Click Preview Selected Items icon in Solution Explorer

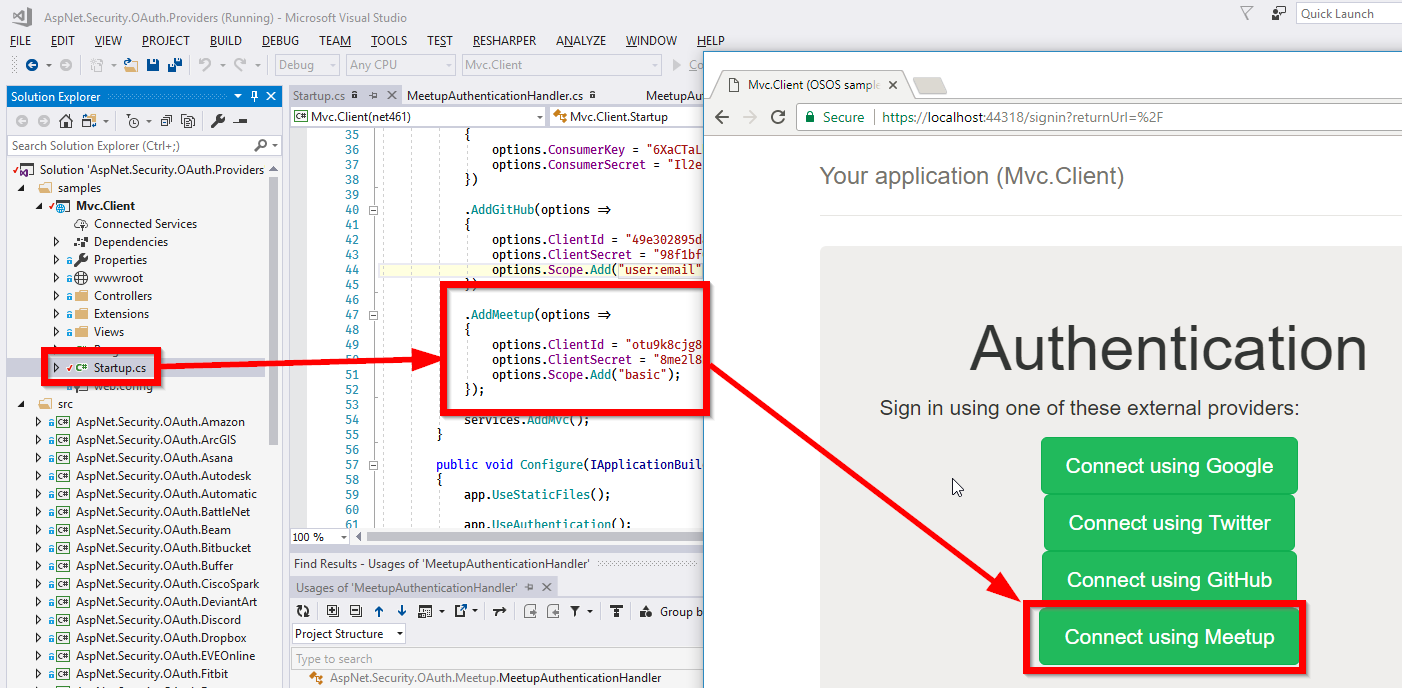(240, 121)
